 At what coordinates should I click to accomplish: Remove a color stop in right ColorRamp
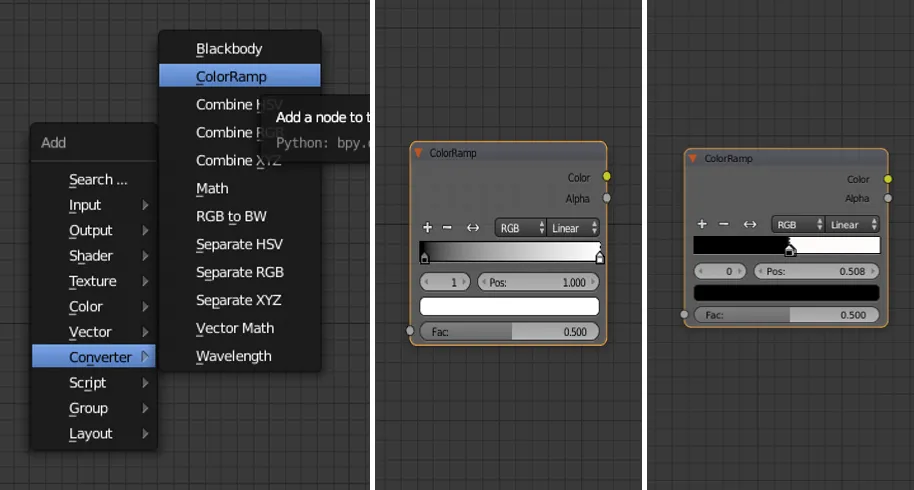click(x=723, y=224)
